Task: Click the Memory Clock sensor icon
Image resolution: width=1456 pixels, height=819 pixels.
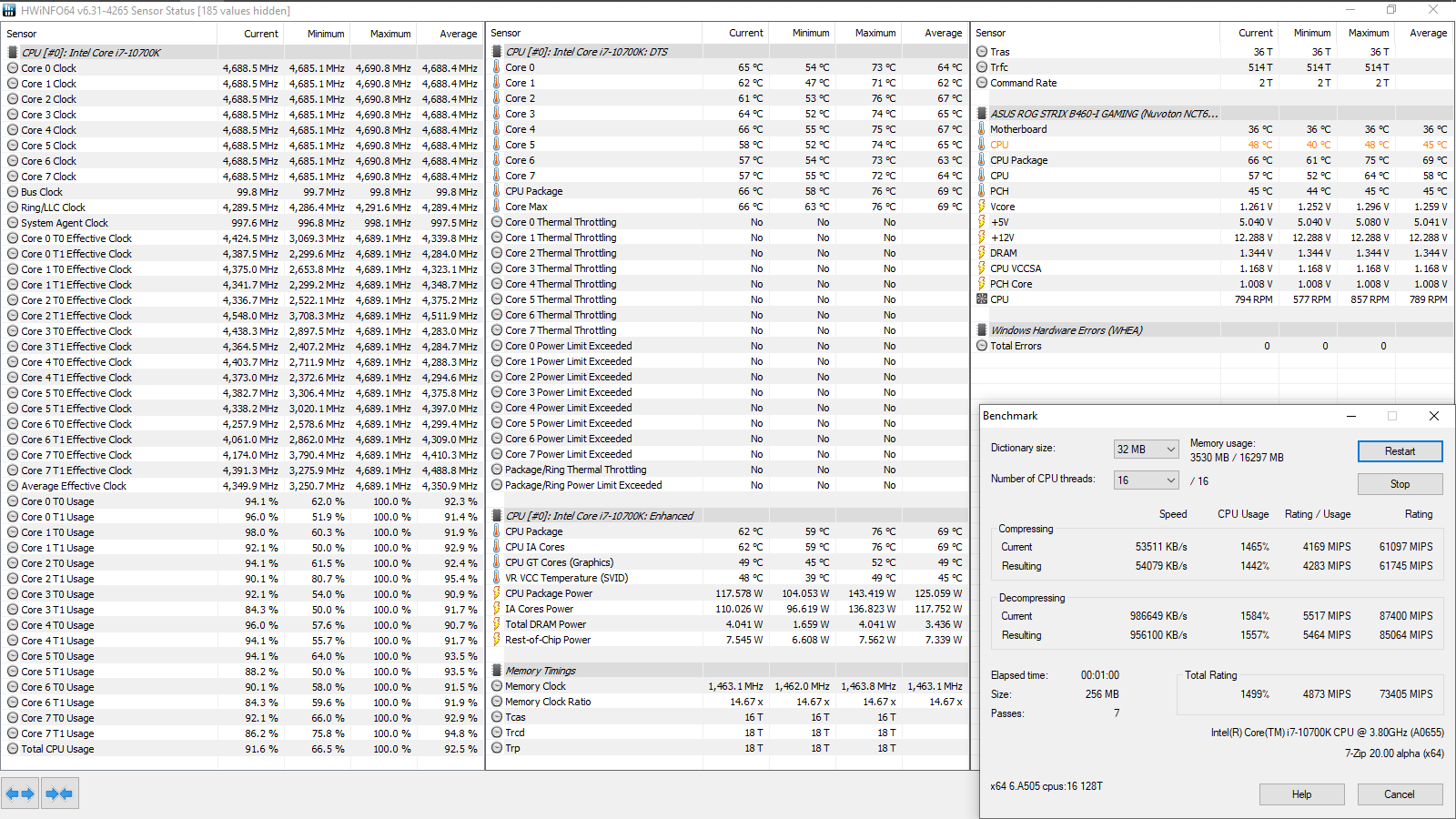Action: (x=497, y=686)
